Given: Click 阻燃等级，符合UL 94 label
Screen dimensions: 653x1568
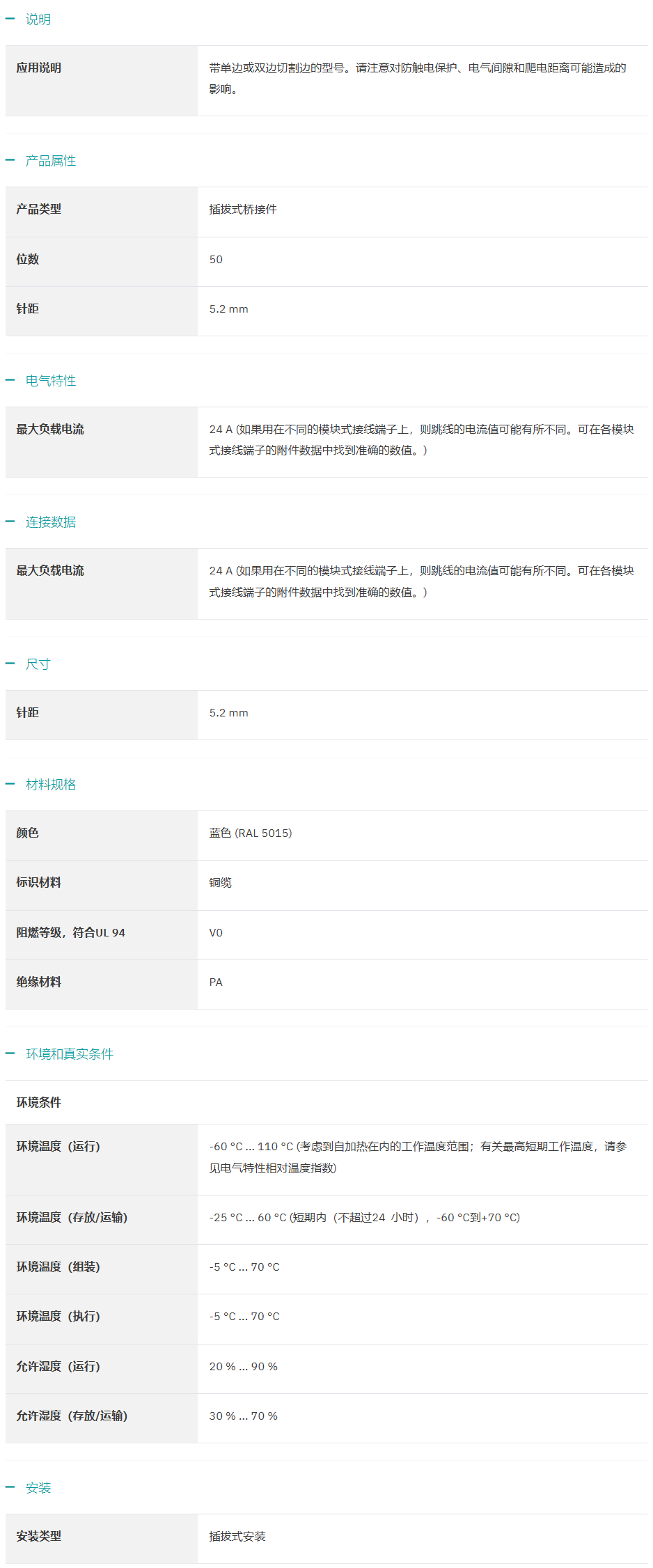Looking at the screenshot, I should (71, 933).
